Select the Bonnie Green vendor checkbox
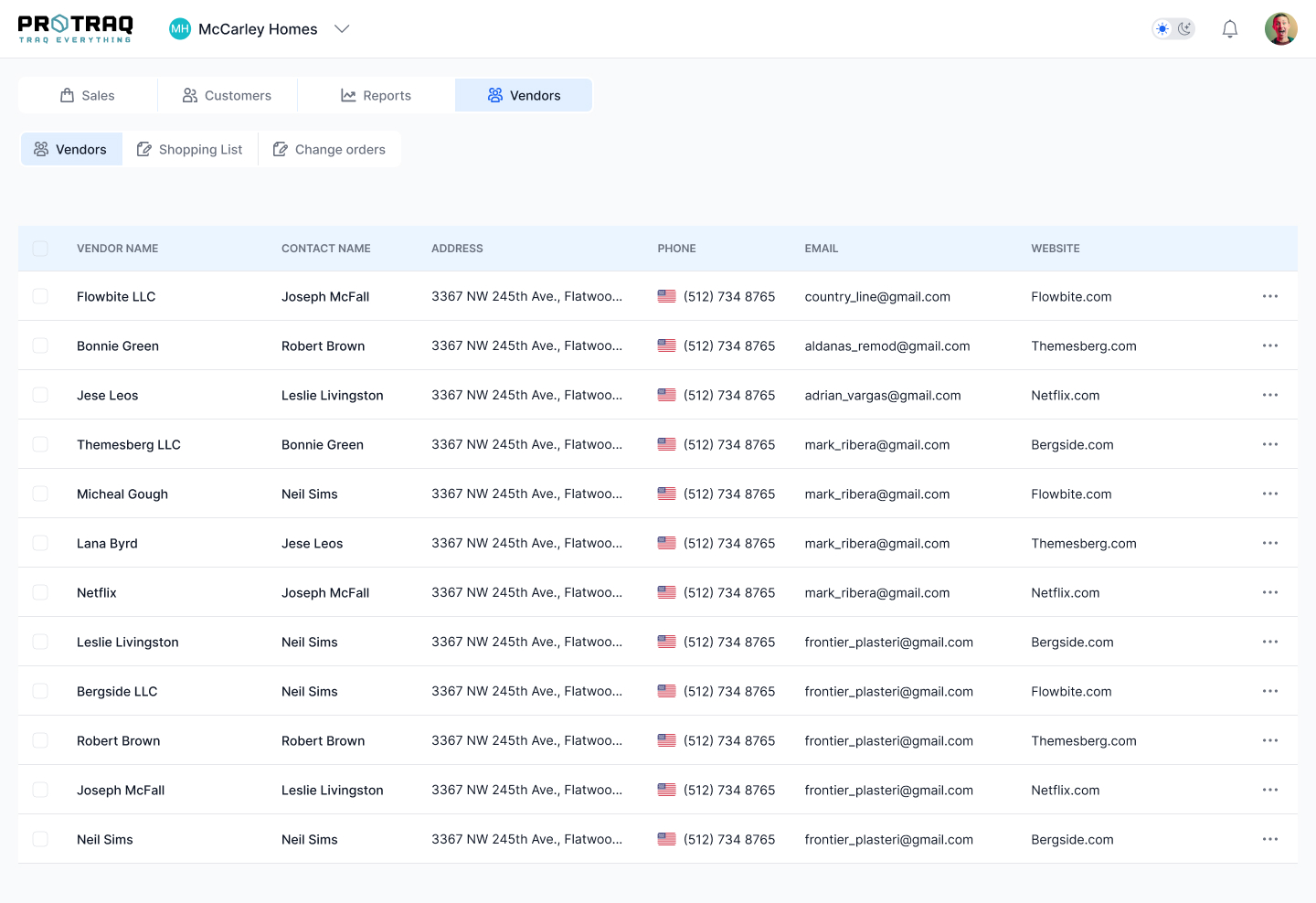 (40, 345)
